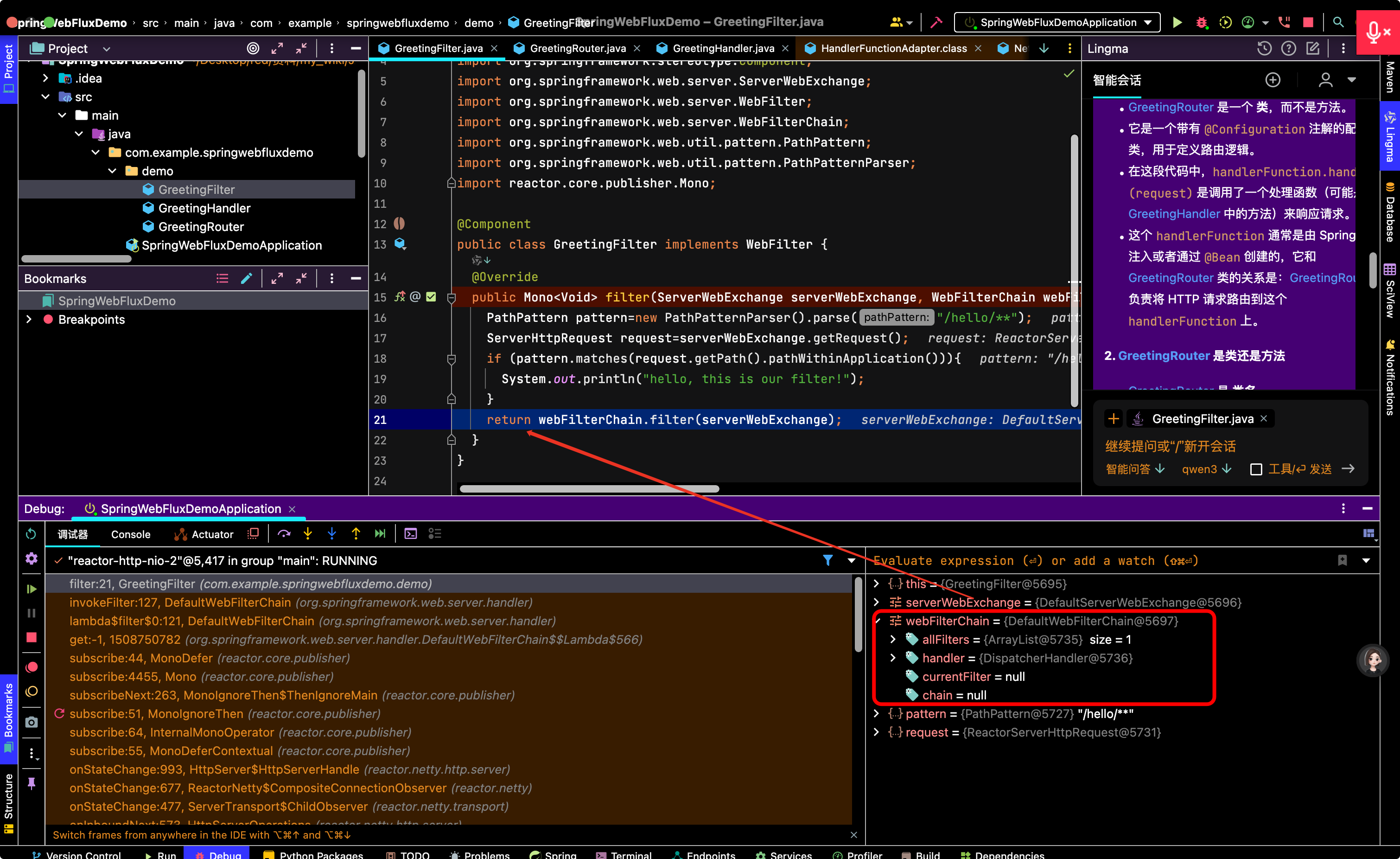Expand the Breakpoints bookmarks node
Viewport: 1400px width, 859px height.
(x=29, y=320)
